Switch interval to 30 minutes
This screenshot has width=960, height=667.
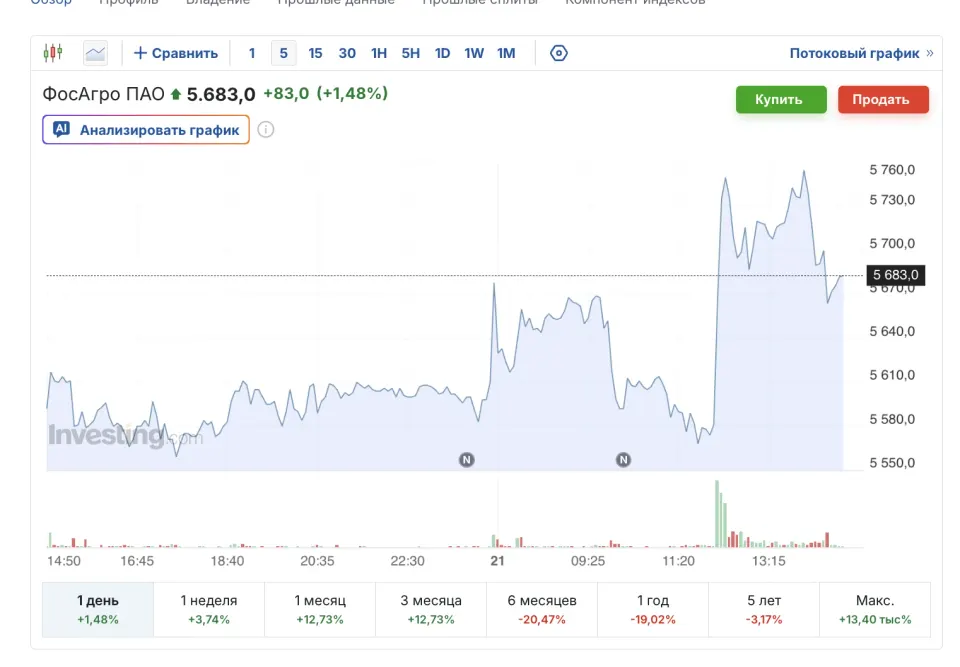point(347,53)
